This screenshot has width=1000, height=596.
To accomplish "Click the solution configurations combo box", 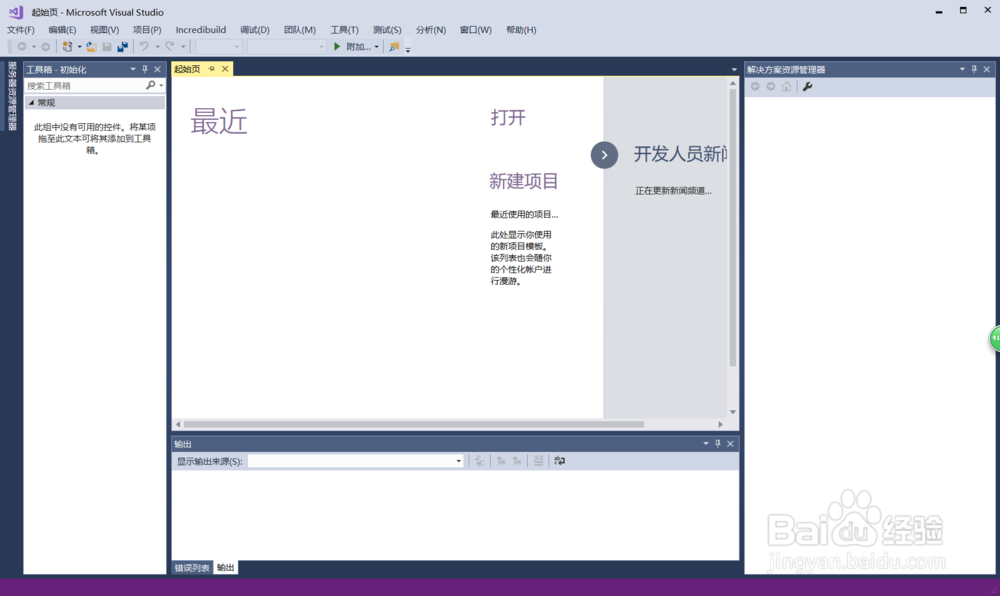I will click(x=218, y=47).
